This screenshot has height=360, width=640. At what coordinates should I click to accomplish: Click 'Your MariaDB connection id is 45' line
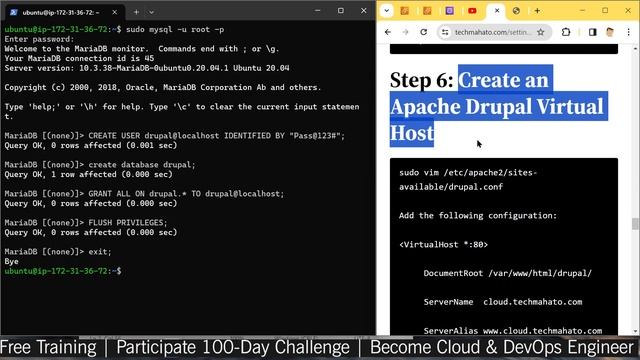coord(79,58)
